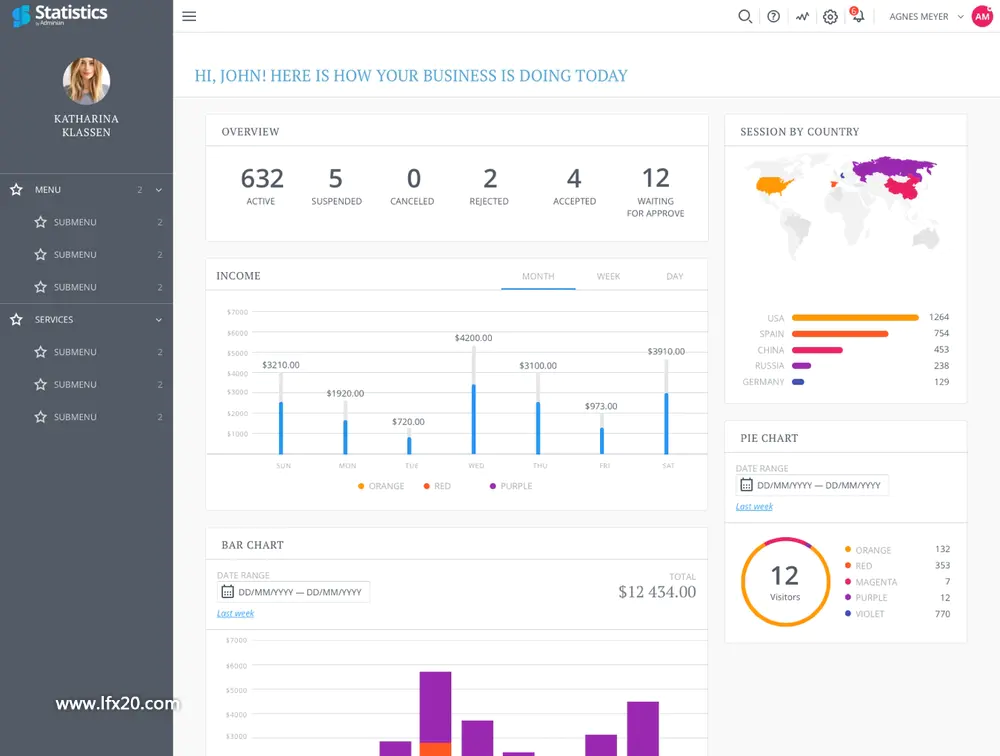Click Last week link under Bar Chart
1000x756 pixels.
(235, 613)
